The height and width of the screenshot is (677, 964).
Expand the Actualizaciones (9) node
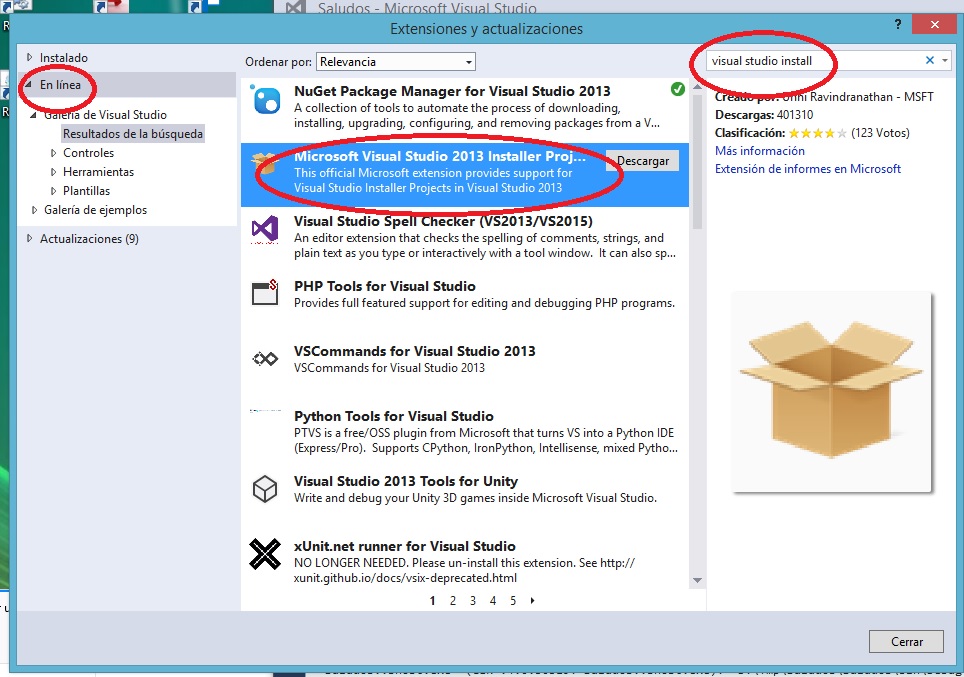[x=29, y=239]
